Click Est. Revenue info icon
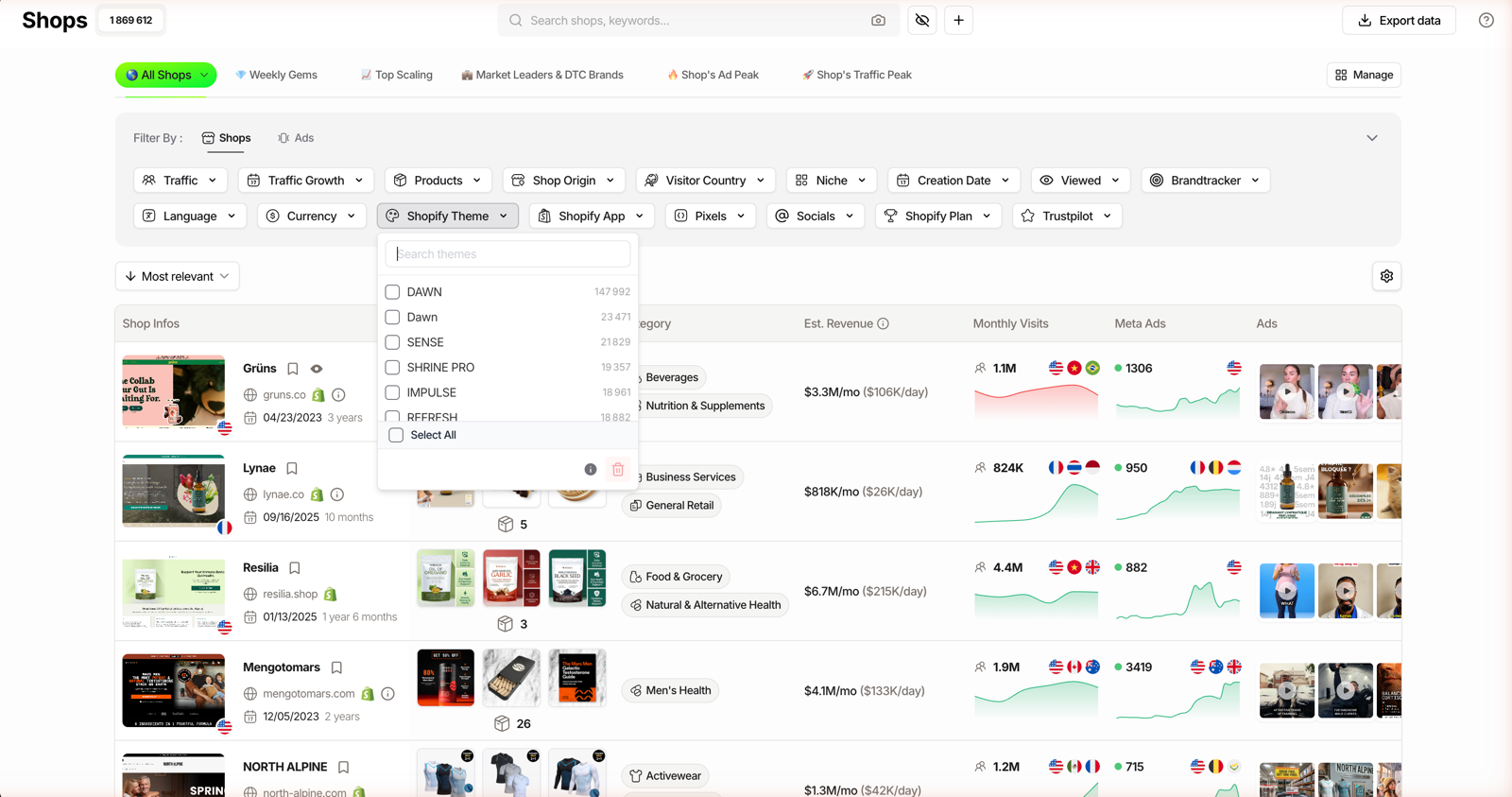 coord(883,323)
